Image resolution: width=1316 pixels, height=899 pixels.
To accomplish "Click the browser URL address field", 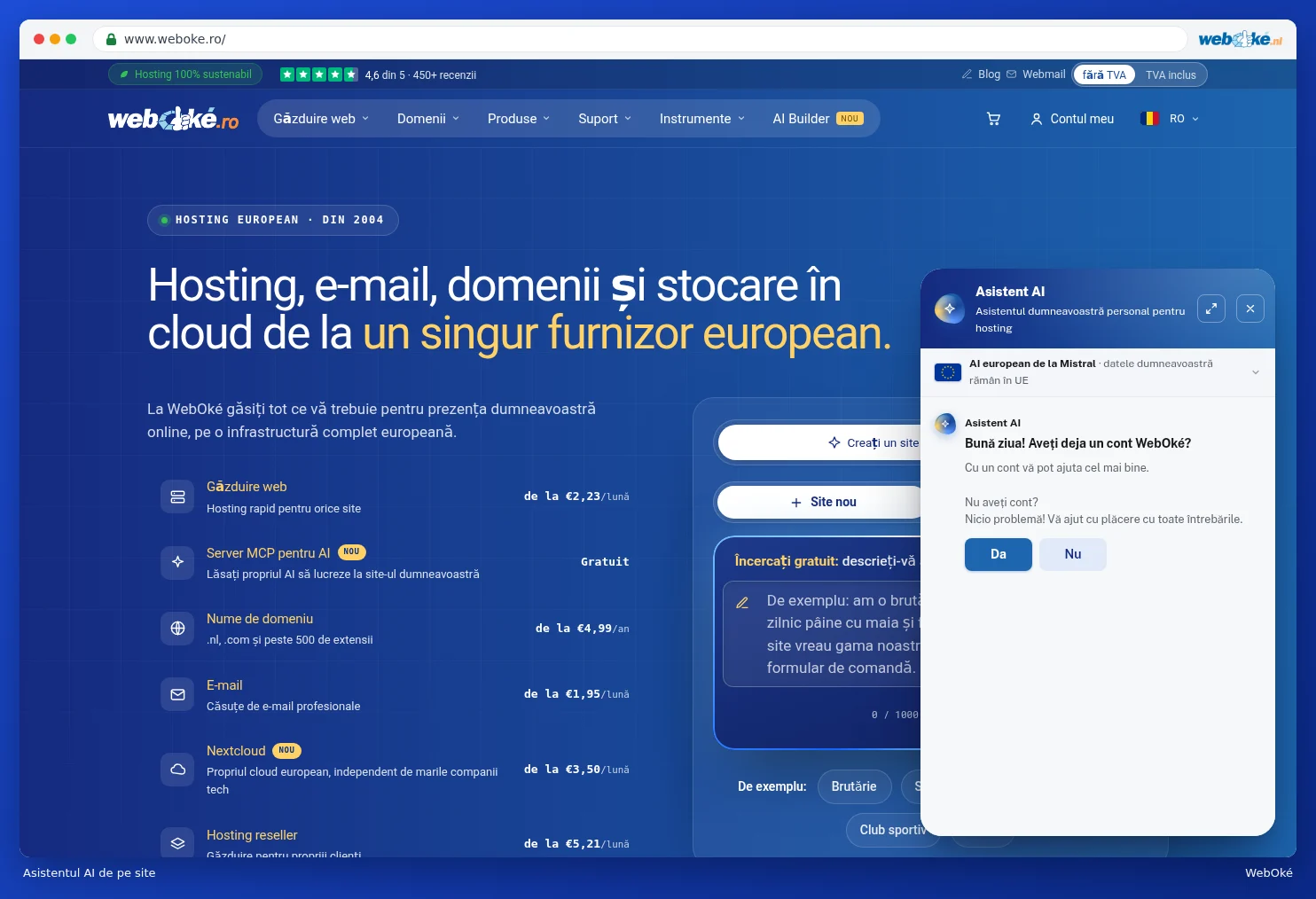I will [639, 39].
